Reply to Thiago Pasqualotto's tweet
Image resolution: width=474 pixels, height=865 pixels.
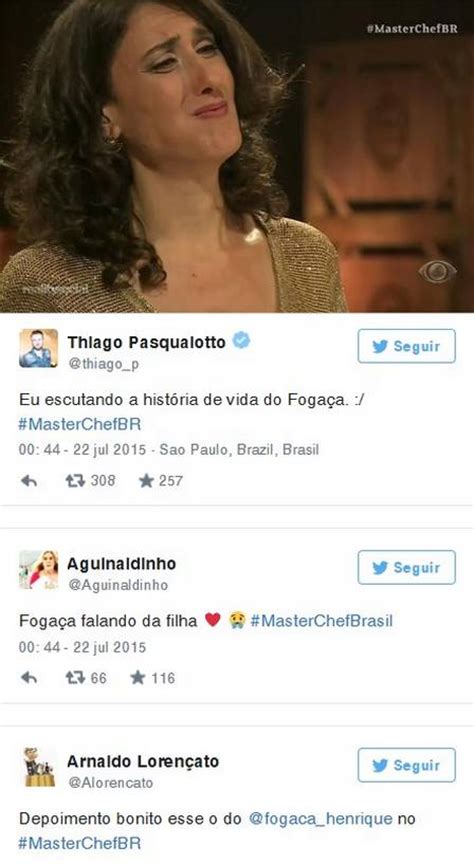(29, 481)
